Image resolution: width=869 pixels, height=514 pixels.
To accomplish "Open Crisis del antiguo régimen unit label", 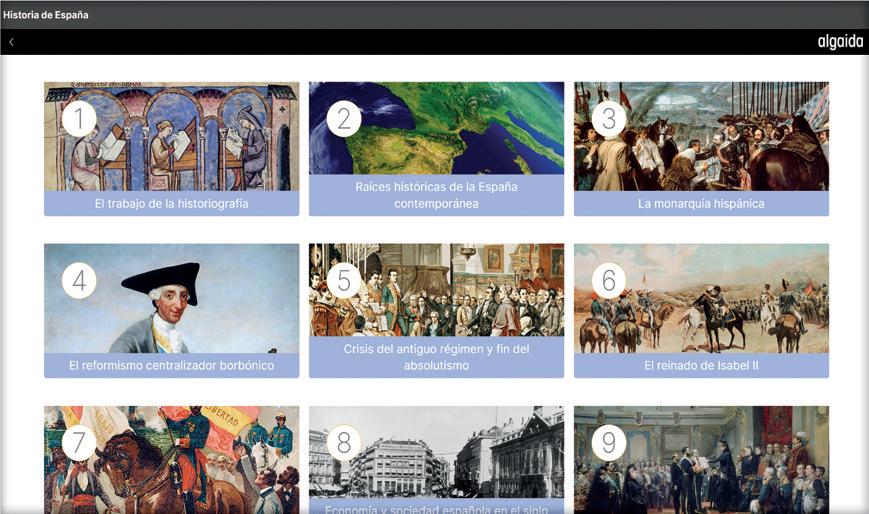I will click(x=436, y=357).
